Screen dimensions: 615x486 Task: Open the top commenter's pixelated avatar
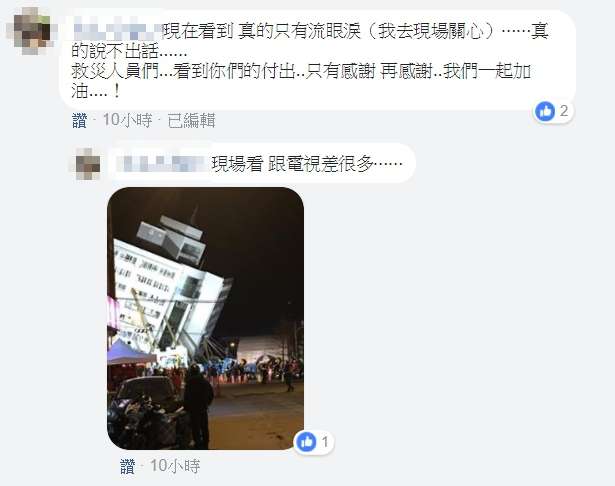tap(32, 31)
